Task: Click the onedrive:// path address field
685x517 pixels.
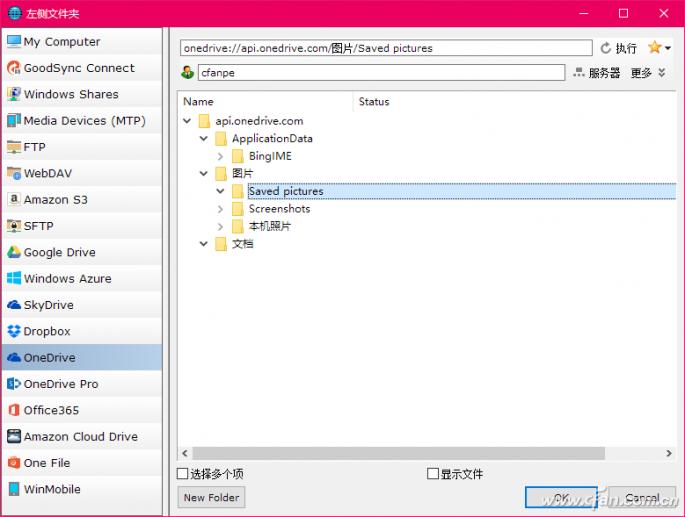Action: coord(386,48)
